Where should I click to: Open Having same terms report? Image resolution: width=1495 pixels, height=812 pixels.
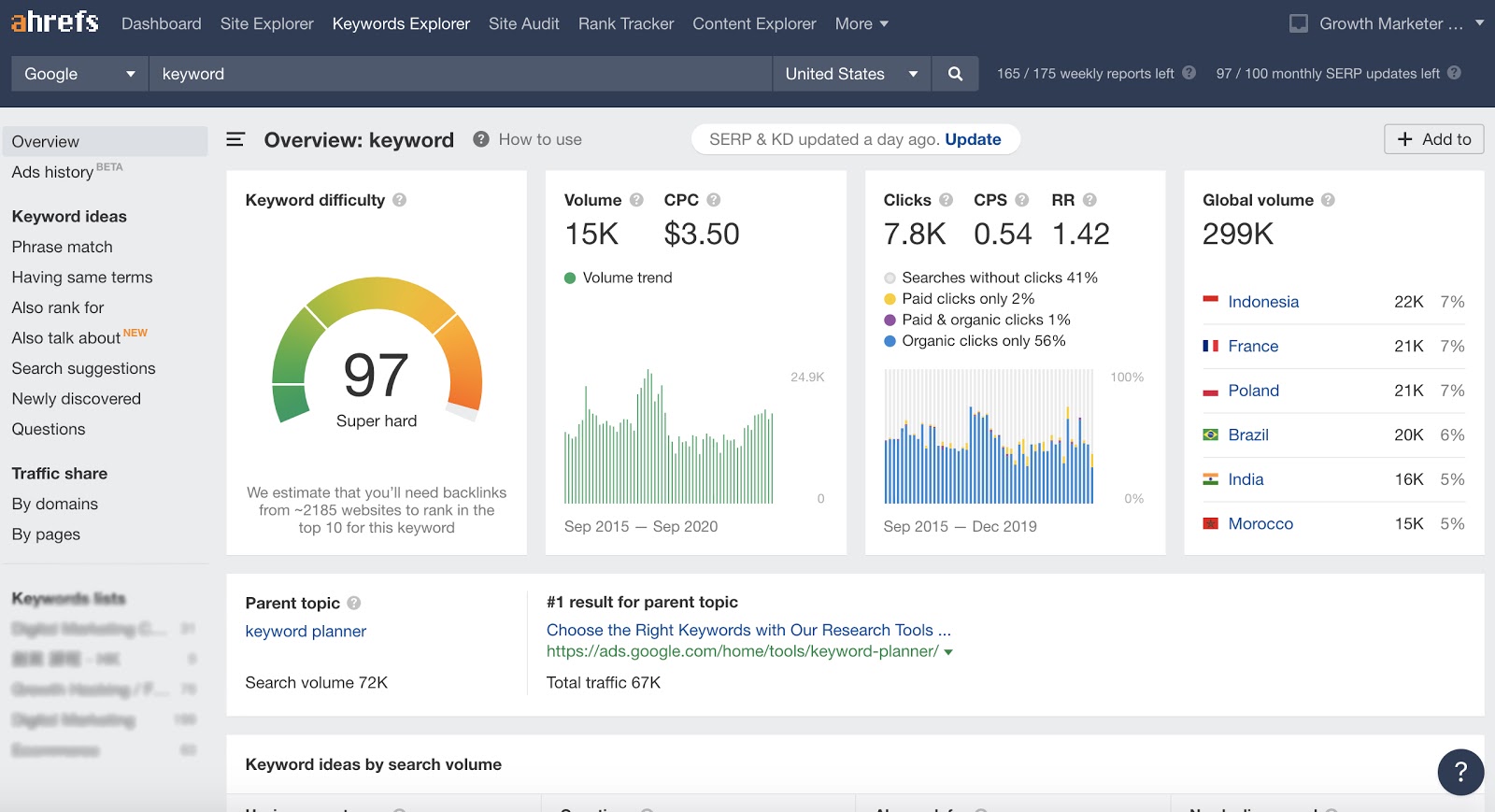pos(82,278)
